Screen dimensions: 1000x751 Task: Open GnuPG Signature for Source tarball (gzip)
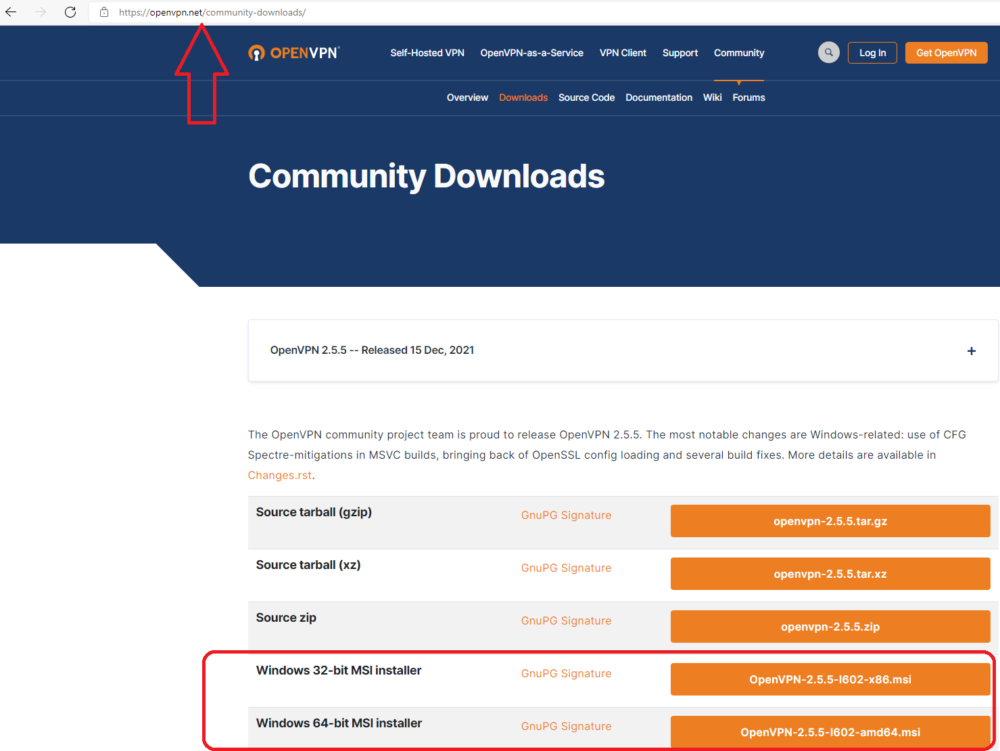pyautogui.click(x=566, y=515)
